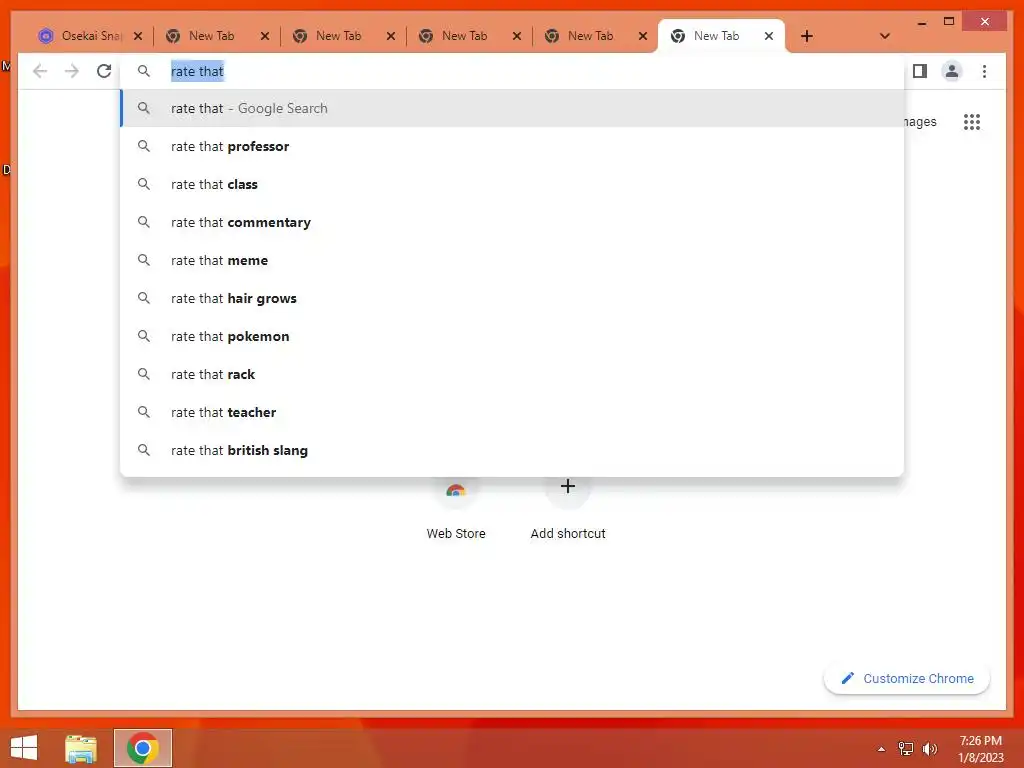
Task: Close the Osekai Snapshots tab
Action: [x=138, y=36]
